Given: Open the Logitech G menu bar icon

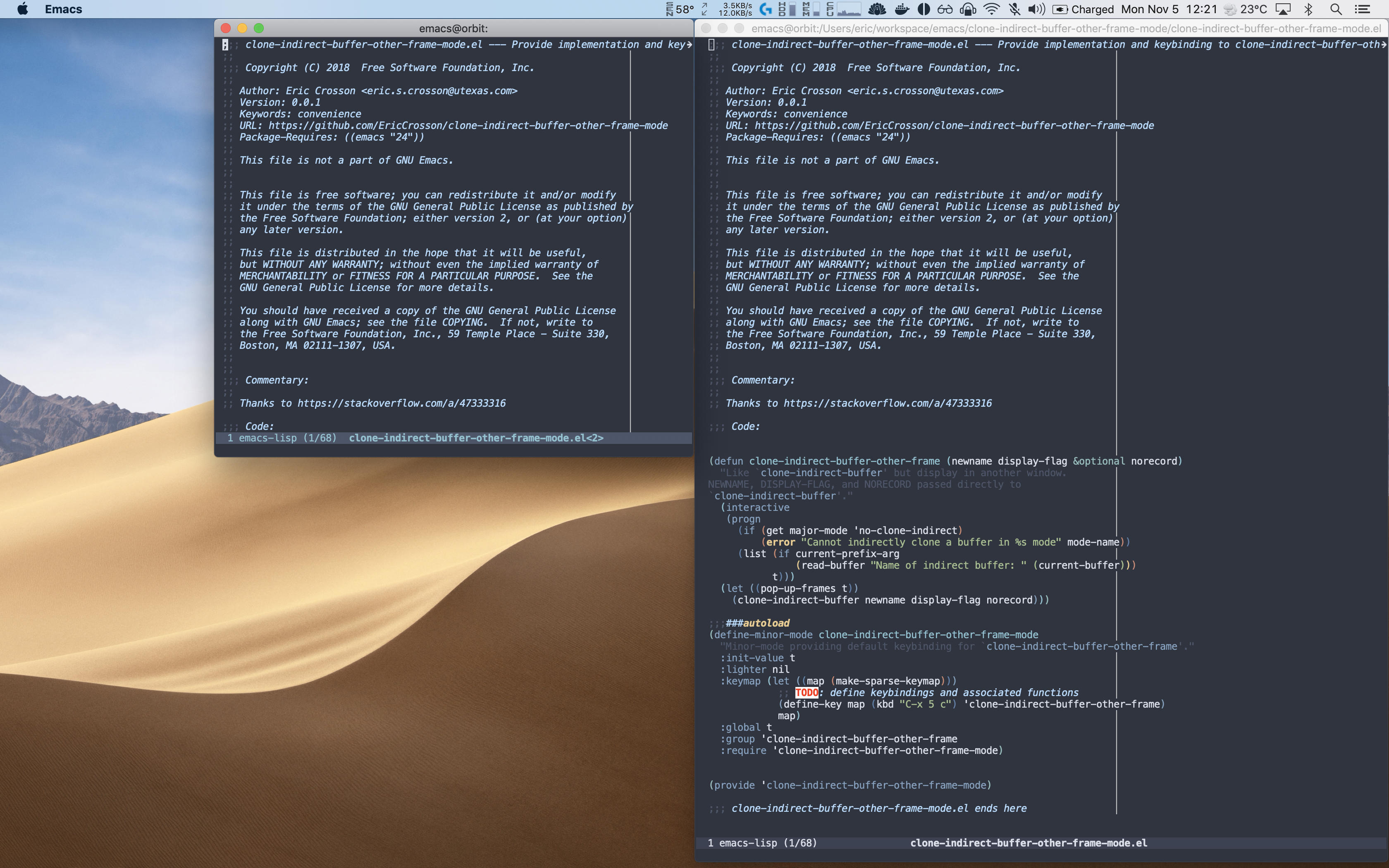Looking at the screenshot, I should pyautogui.click(x=765, y=9).
